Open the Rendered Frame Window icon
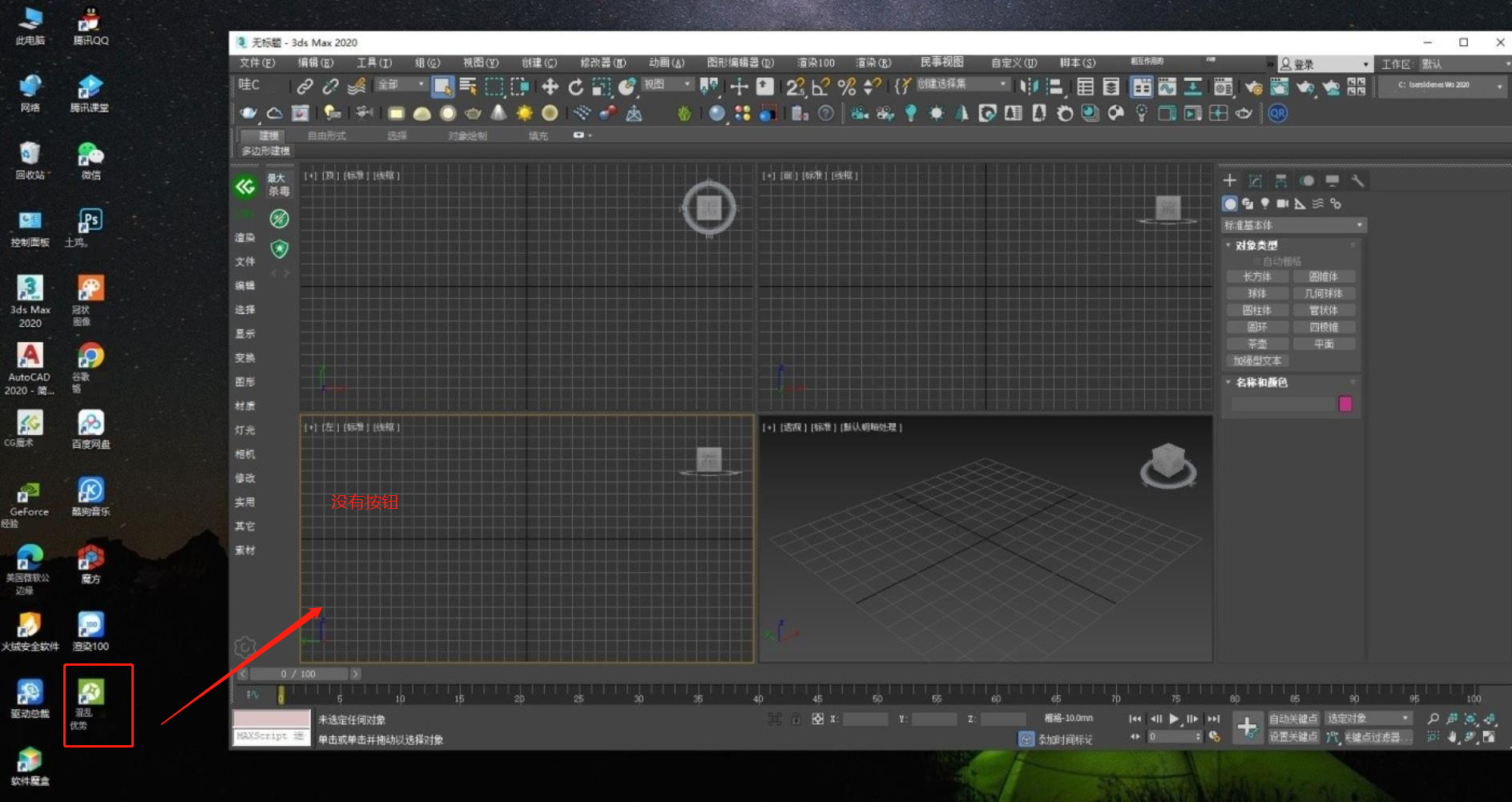This screenshot has width=1512, height=802. tap(1279, 87)
